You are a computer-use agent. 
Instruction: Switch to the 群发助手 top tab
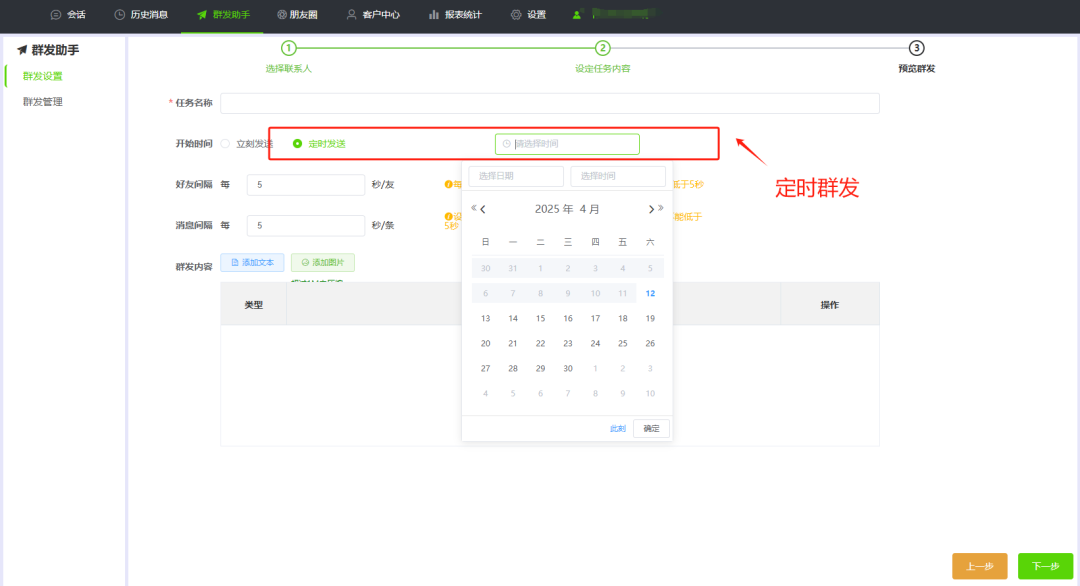click(x=222, y=14)
